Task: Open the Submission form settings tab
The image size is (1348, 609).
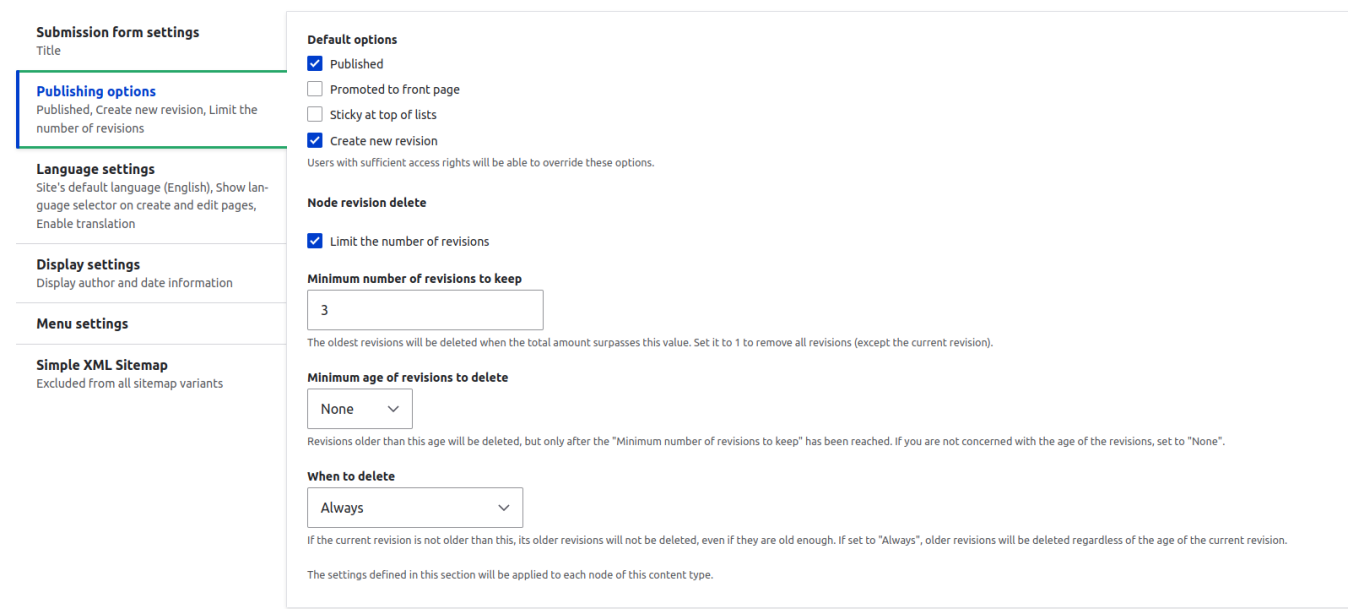Action: [x=152, y=41]
